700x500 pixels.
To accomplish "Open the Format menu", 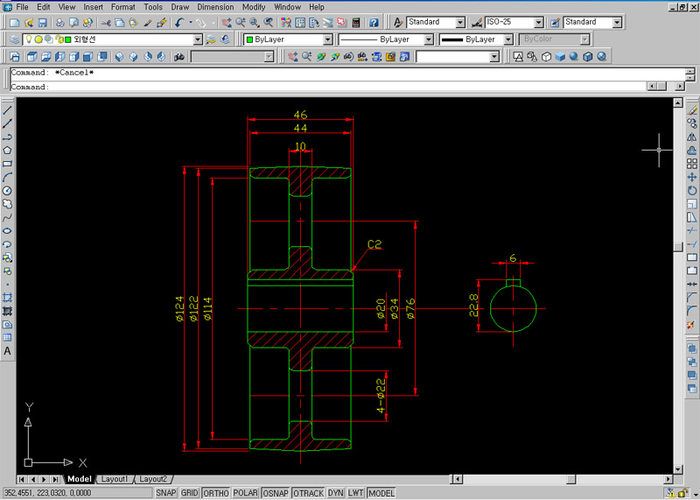I will pyautogui.click(x=123, y=7).
